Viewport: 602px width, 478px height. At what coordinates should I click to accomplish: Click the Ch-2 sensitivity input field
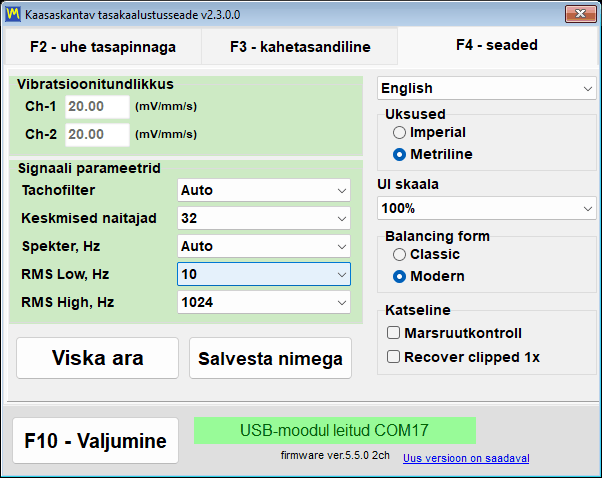[98, 134]
